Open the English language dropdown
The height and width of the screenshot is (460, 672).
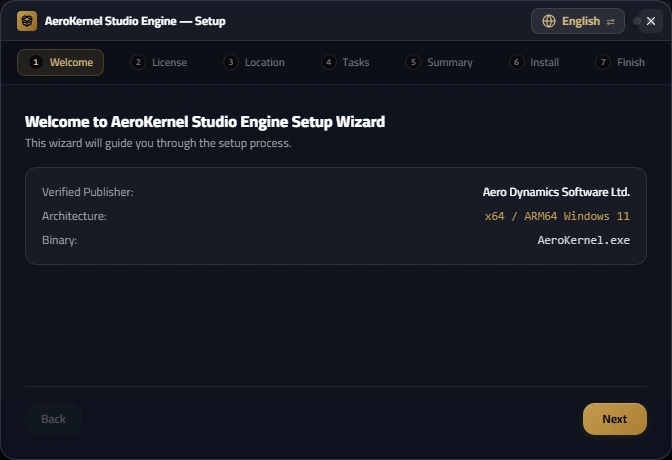(577, 21)
